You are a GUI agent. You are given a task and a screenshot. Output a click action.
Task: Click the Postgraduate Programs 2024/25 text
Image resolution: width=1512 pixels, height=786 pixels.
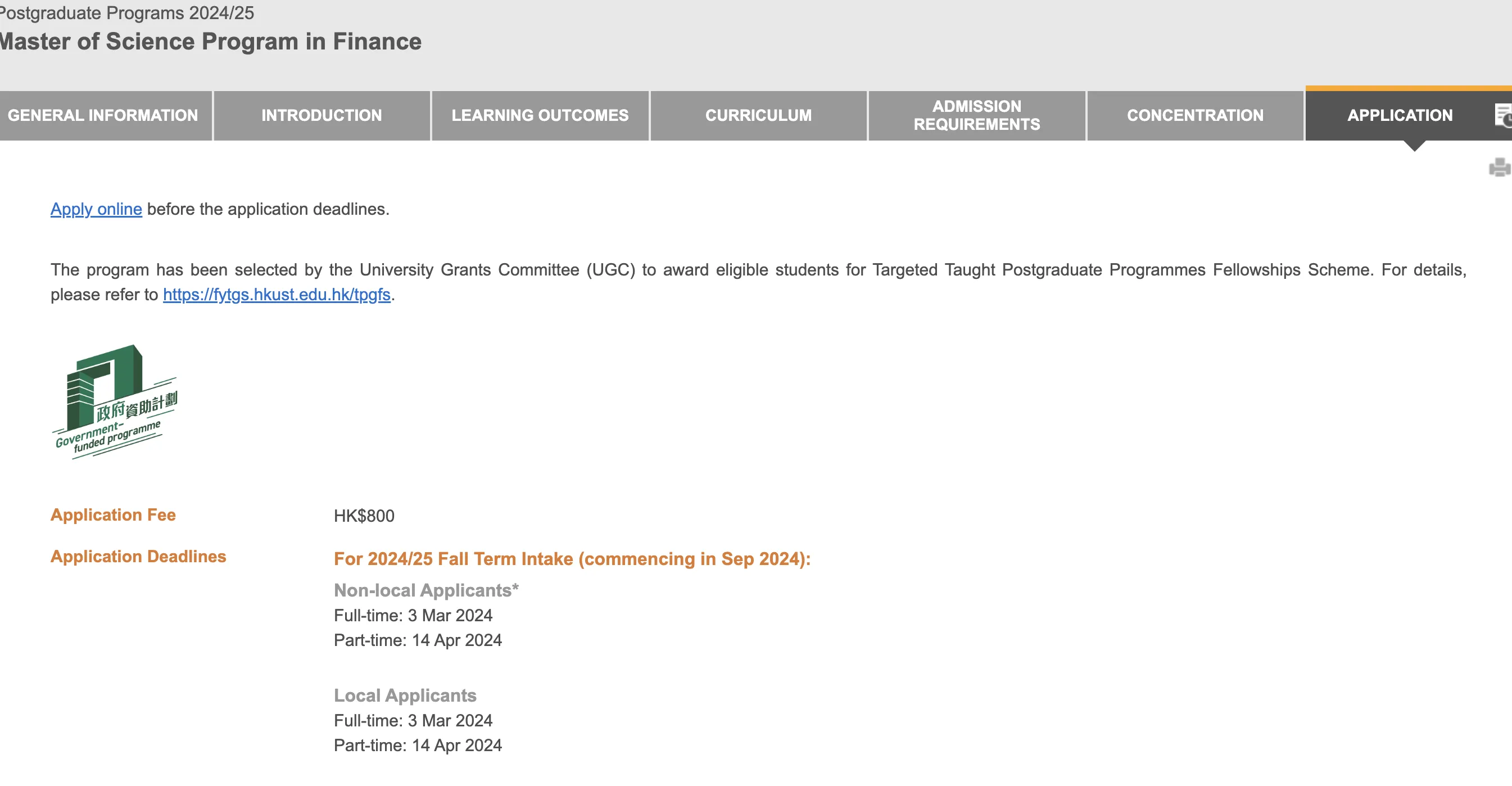click(127, 13)
